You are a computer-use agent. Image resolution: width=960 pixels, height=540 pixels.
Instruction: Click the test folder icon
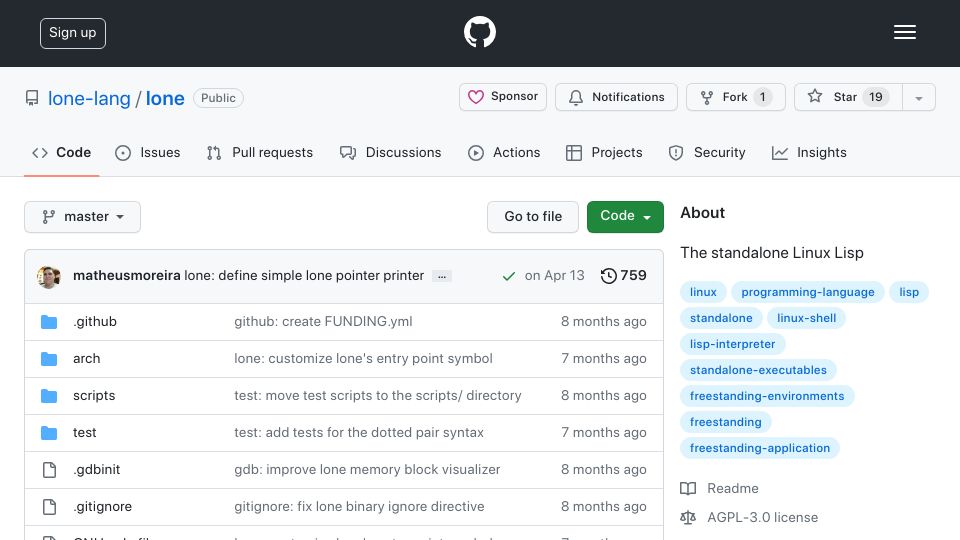pyautogui.click(x=49, y=433)
